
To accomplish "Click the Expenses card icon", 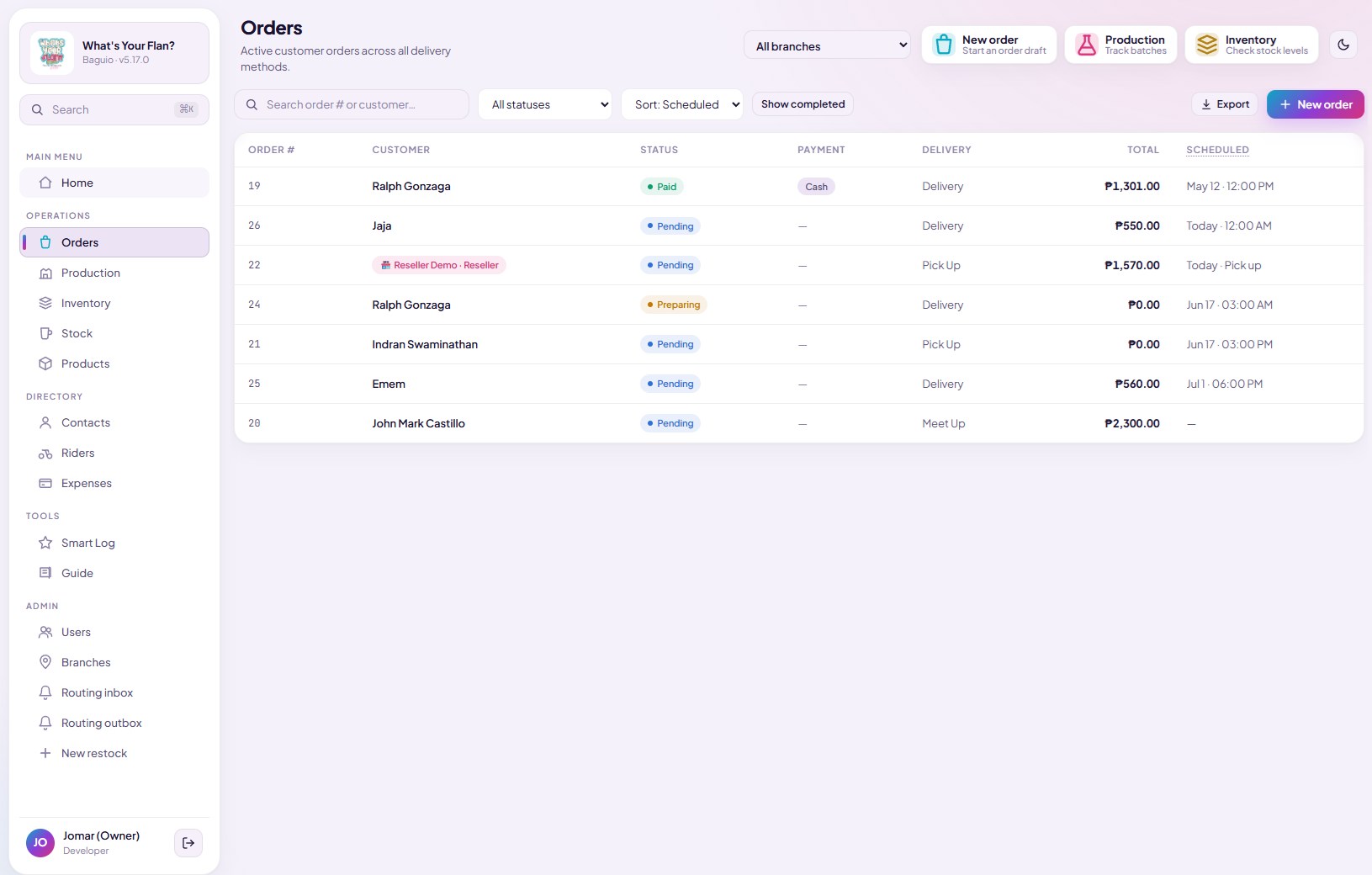I will [45, 483].
